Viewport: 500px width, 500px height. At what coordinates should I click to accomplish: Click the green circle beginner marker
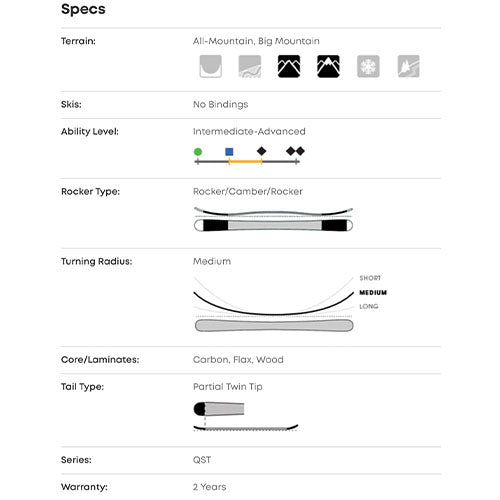tap(198, 152)
